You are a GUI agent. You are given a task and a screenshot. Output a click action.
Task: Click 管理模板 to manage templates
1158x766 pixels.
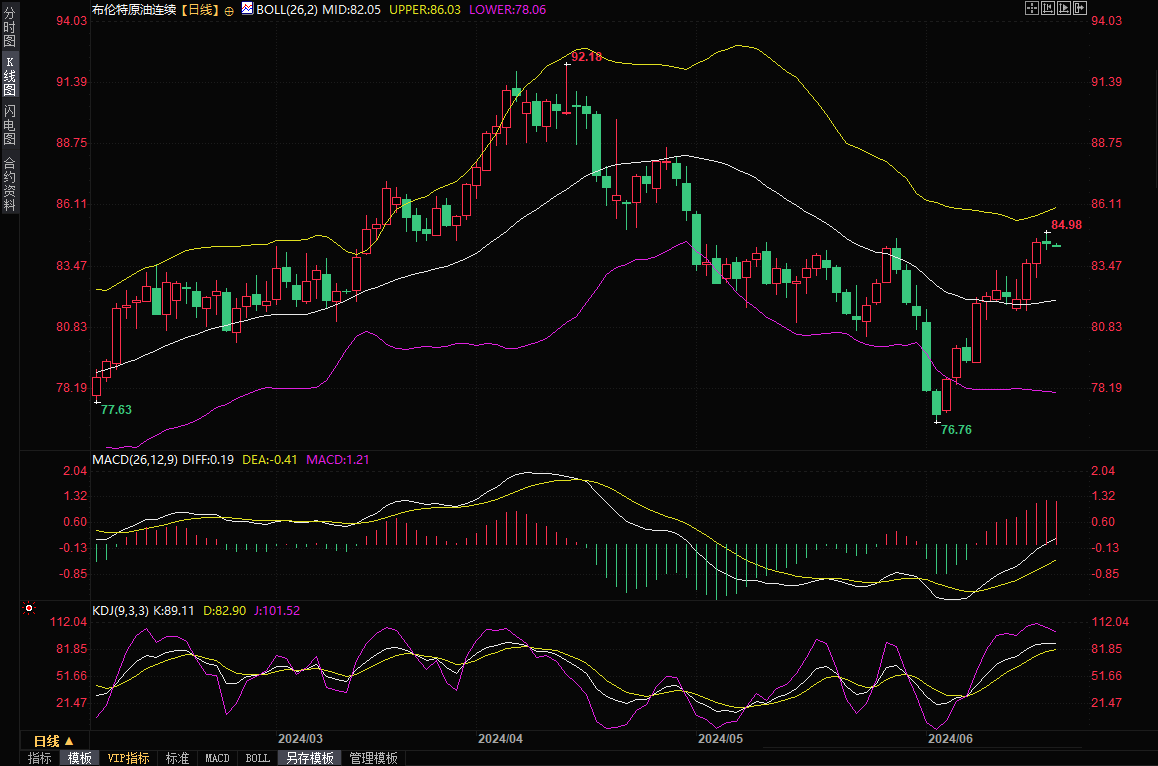click(x=373, y=759)
